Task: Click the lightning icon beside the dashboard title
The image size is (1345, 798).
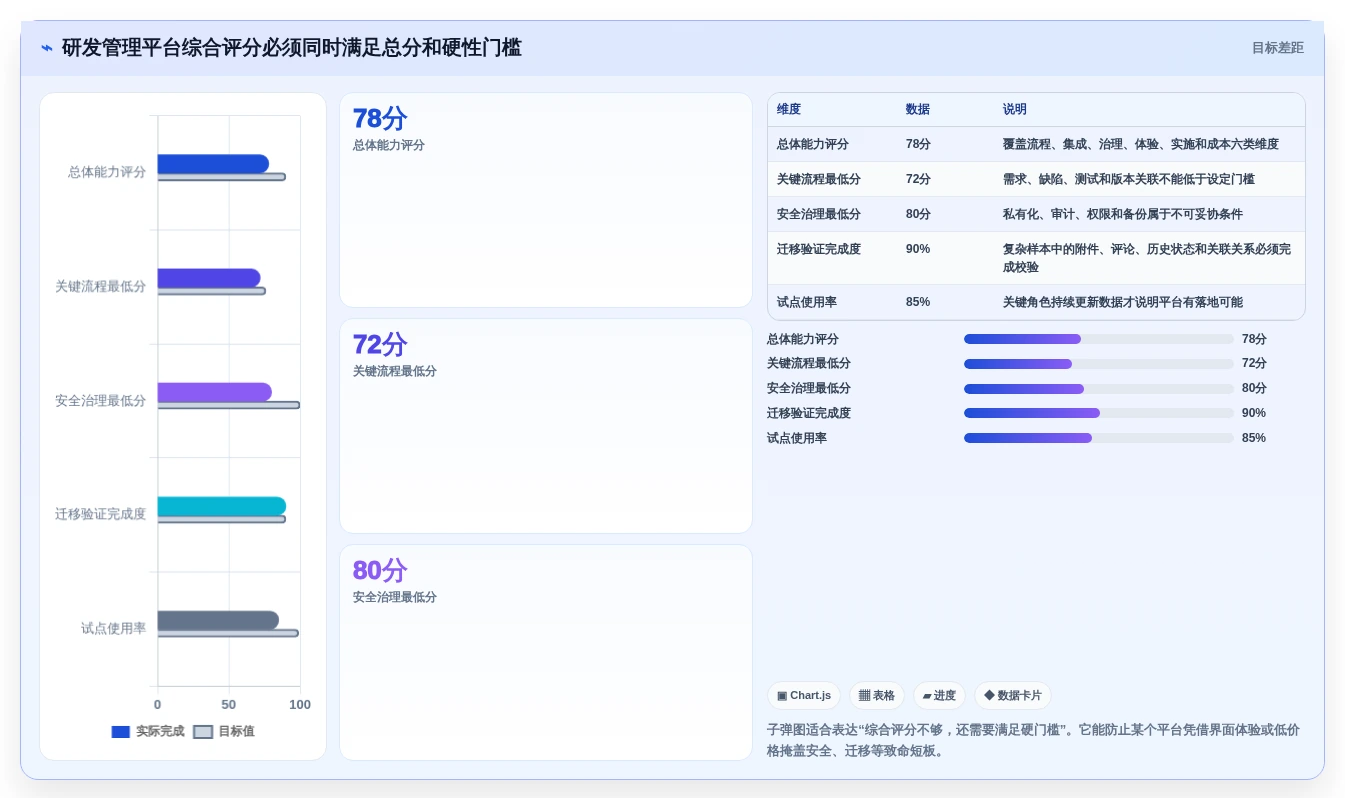Action: (x=47, y=48)
